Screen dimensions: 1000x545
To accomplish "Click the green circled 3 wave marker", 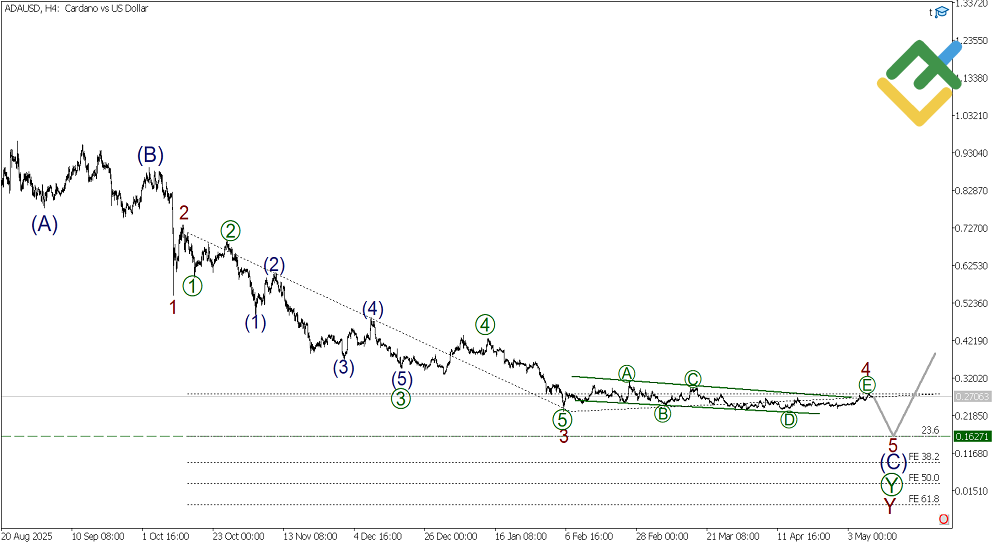I will [x=401, y=399].
